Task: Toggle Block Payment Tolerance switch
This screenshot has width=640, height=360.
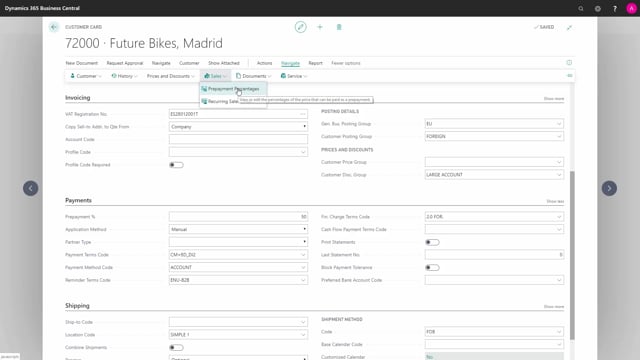Action: coord(432,268)
